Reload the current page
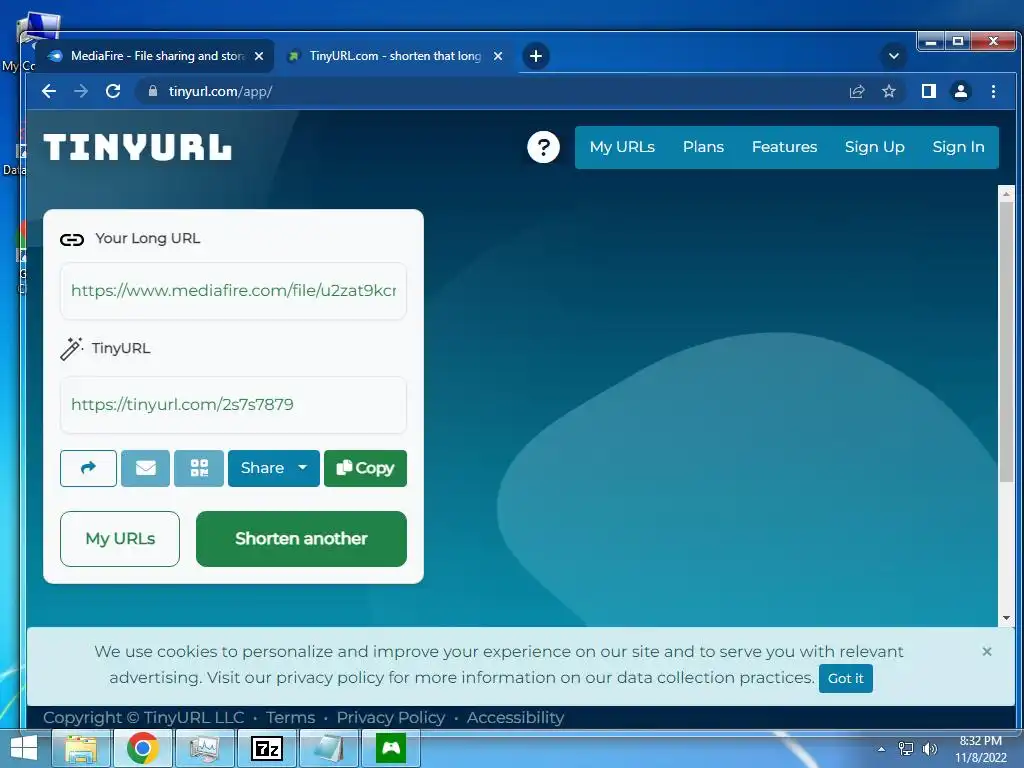 click(x=113, y=91)
